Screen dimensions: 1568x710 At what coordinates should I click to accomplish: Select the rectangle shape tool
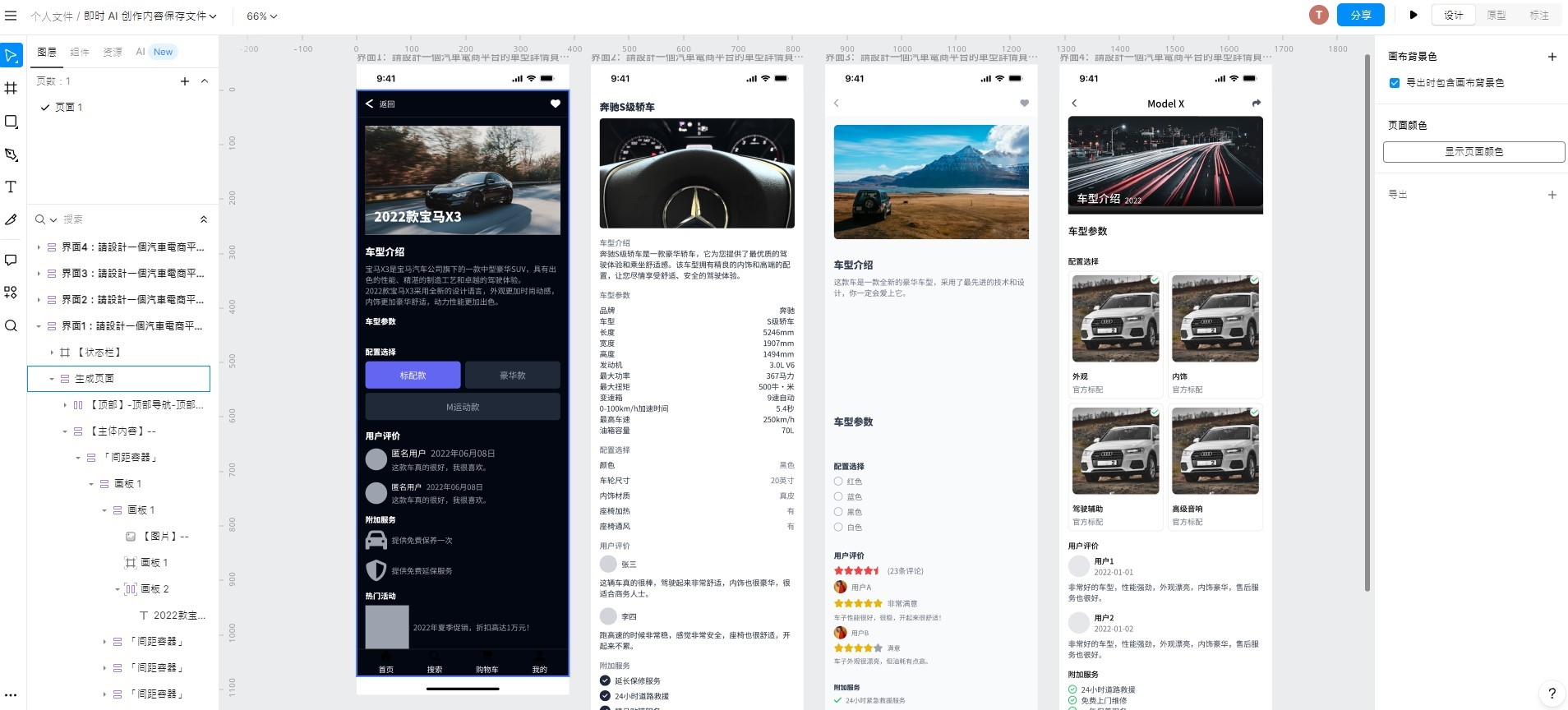click(x=11, y=121)
